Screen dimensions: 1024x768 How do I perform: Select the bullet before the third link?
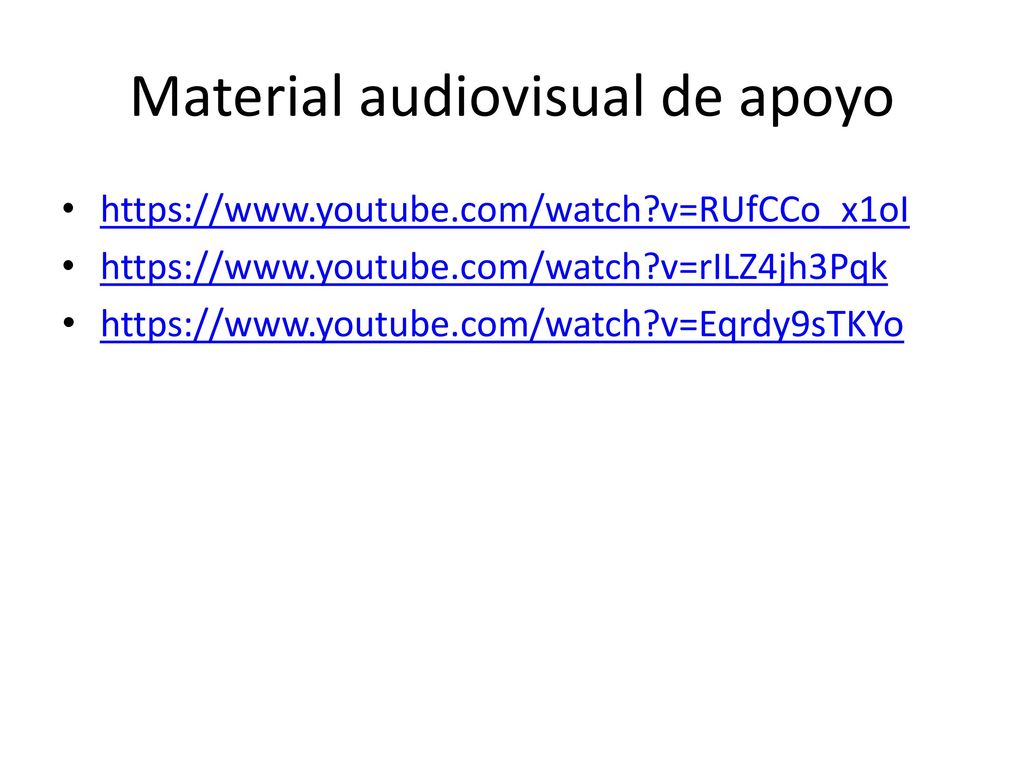pos(69,323)
